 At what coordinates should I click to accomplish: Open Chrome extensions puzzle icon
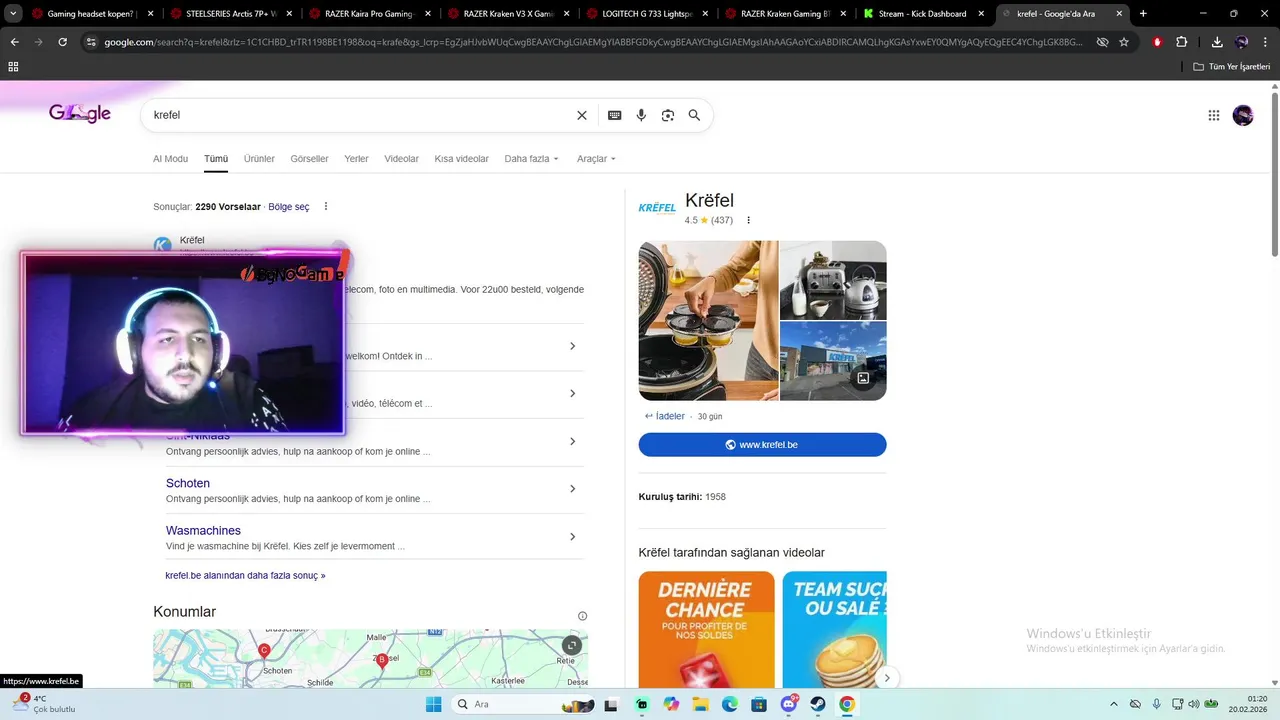click(x=1182, y=42)
